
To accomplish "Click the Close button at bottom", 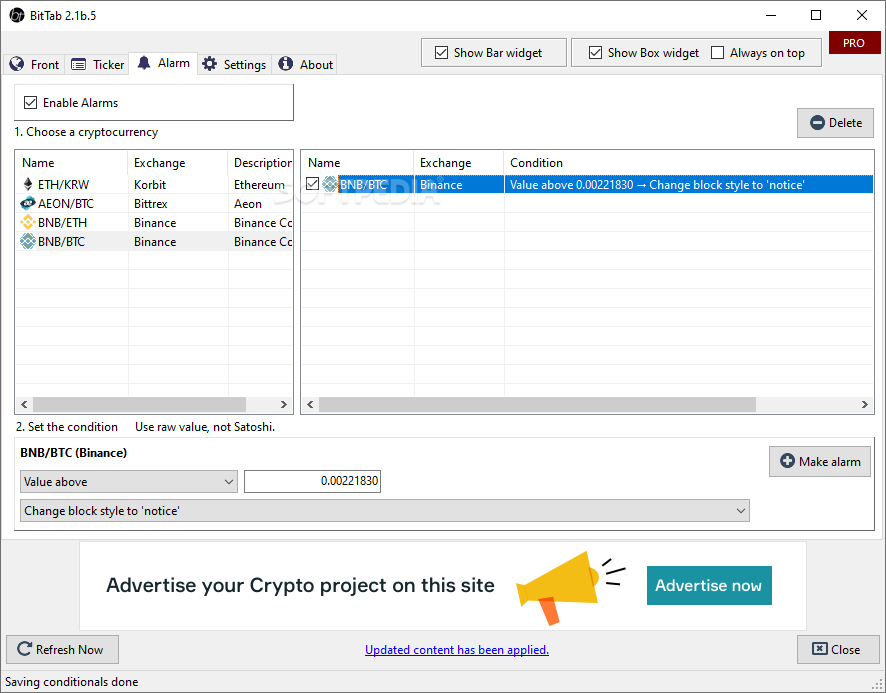I will [838, 649].
